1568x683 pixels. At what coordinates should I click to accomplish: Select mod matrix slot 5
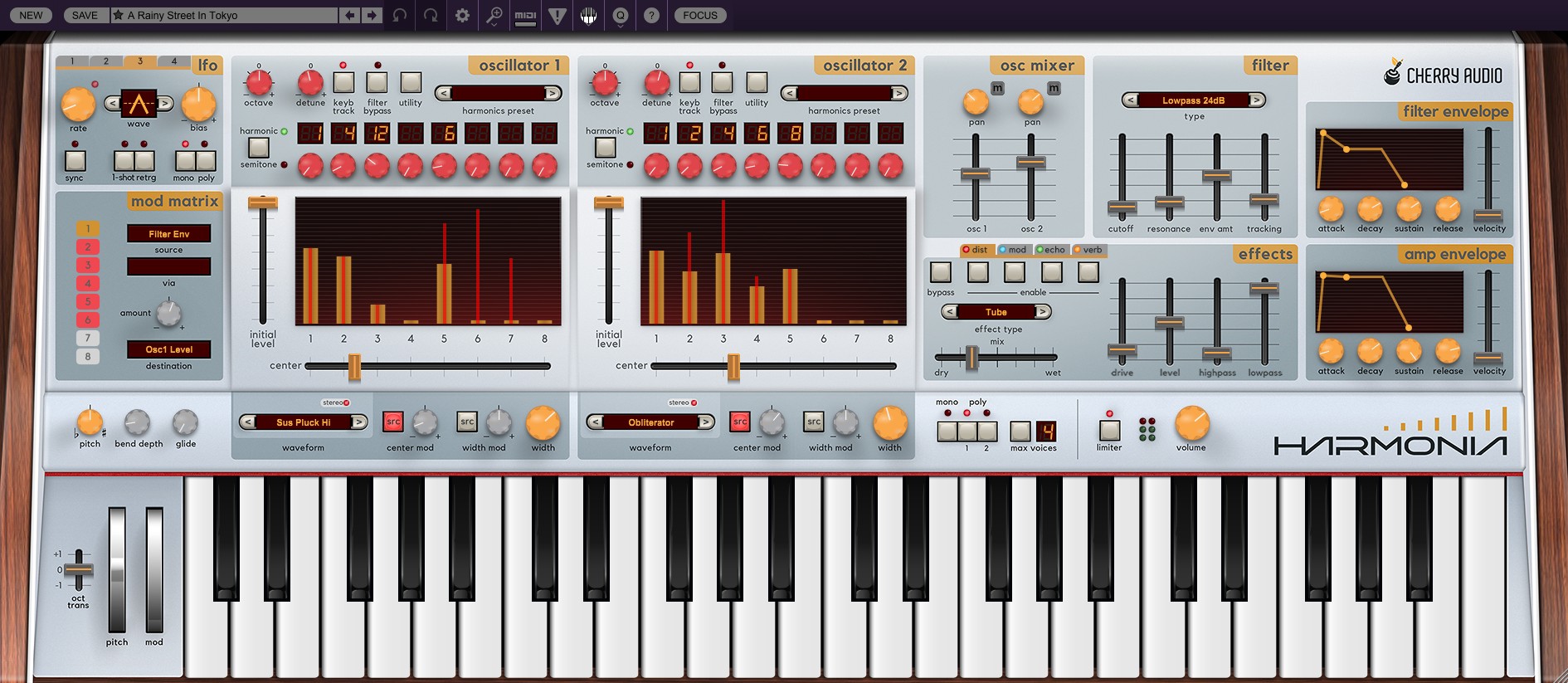[x=88, y=301]
